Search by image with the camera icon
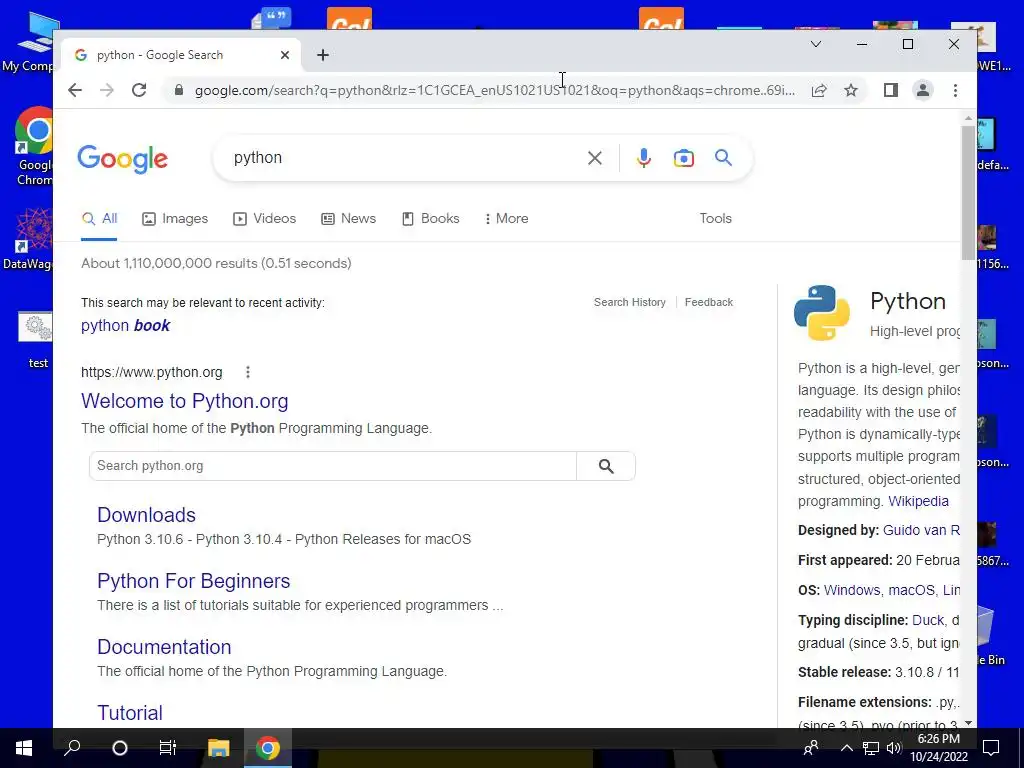Viewport: 1024px width, 768px height. 684,158
